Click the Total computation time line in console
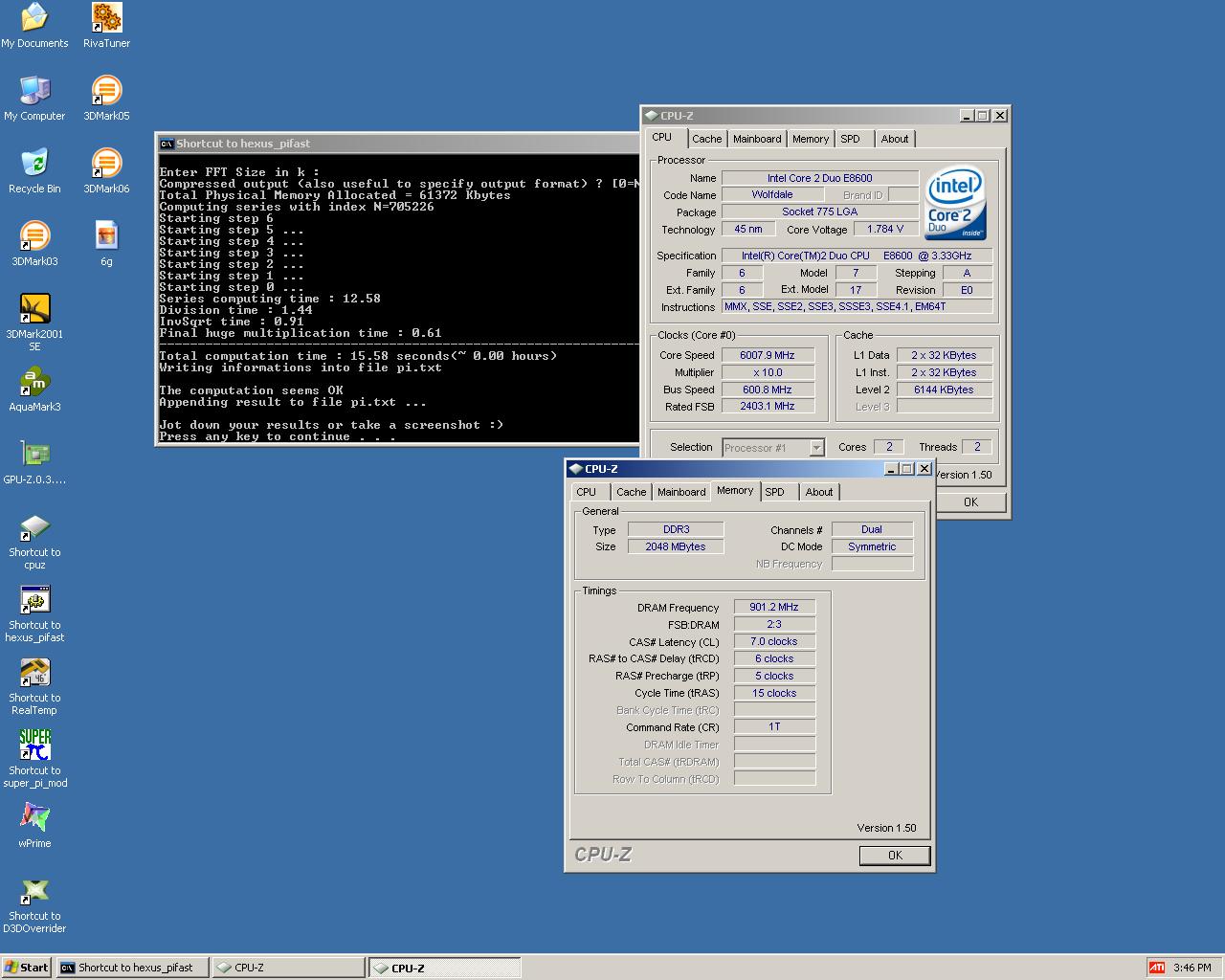 tap(358, 356)
